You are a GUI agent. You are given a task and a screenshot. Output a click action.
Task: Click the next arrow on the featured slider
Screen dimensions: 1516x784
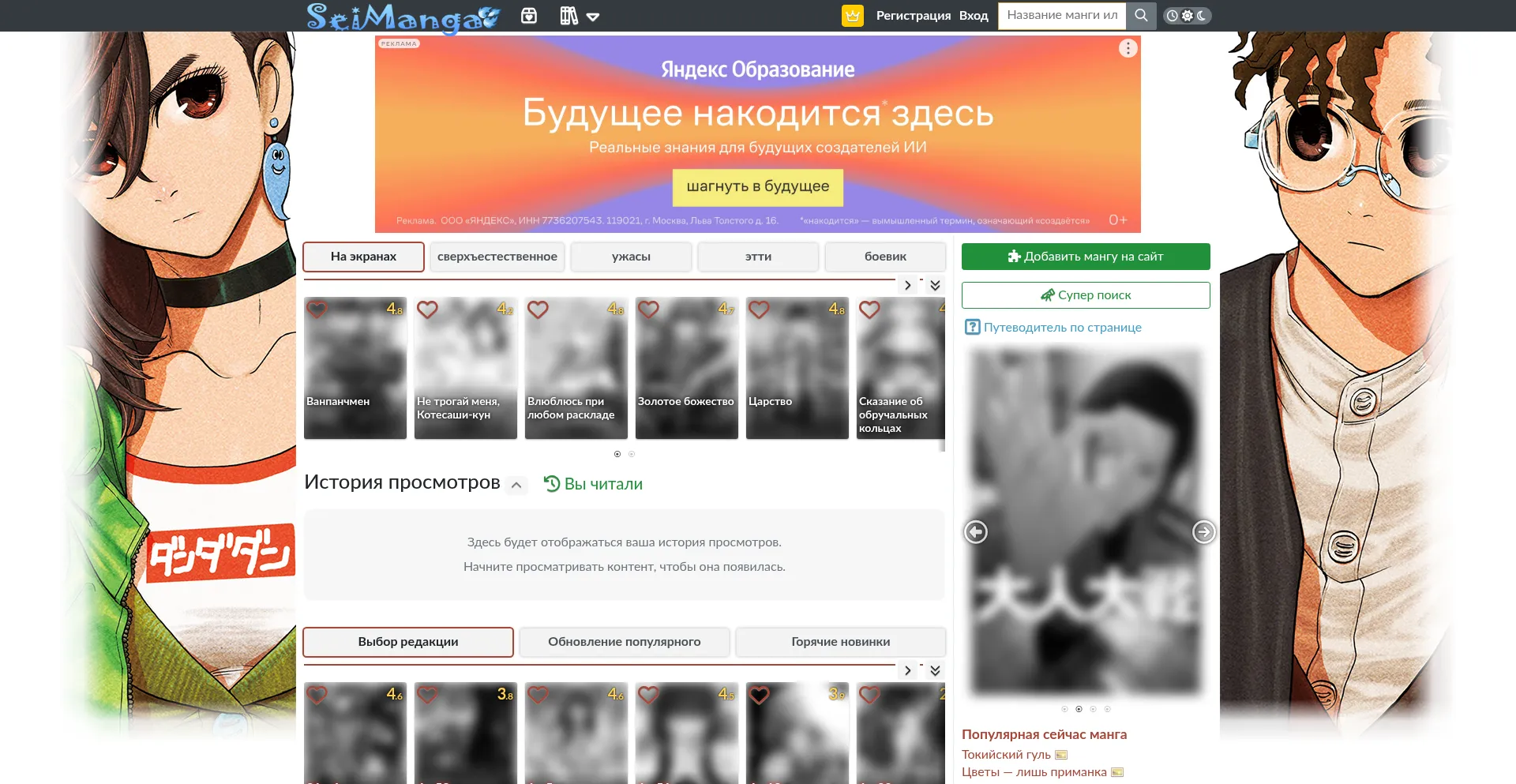(1203, 532)
